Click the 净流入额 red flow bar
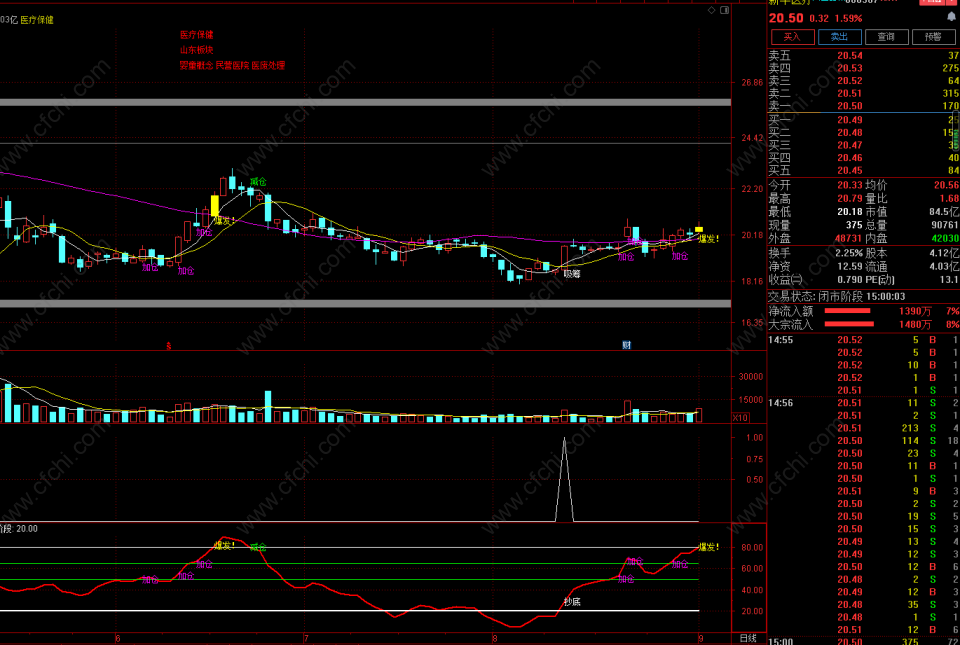 [847, 311]
